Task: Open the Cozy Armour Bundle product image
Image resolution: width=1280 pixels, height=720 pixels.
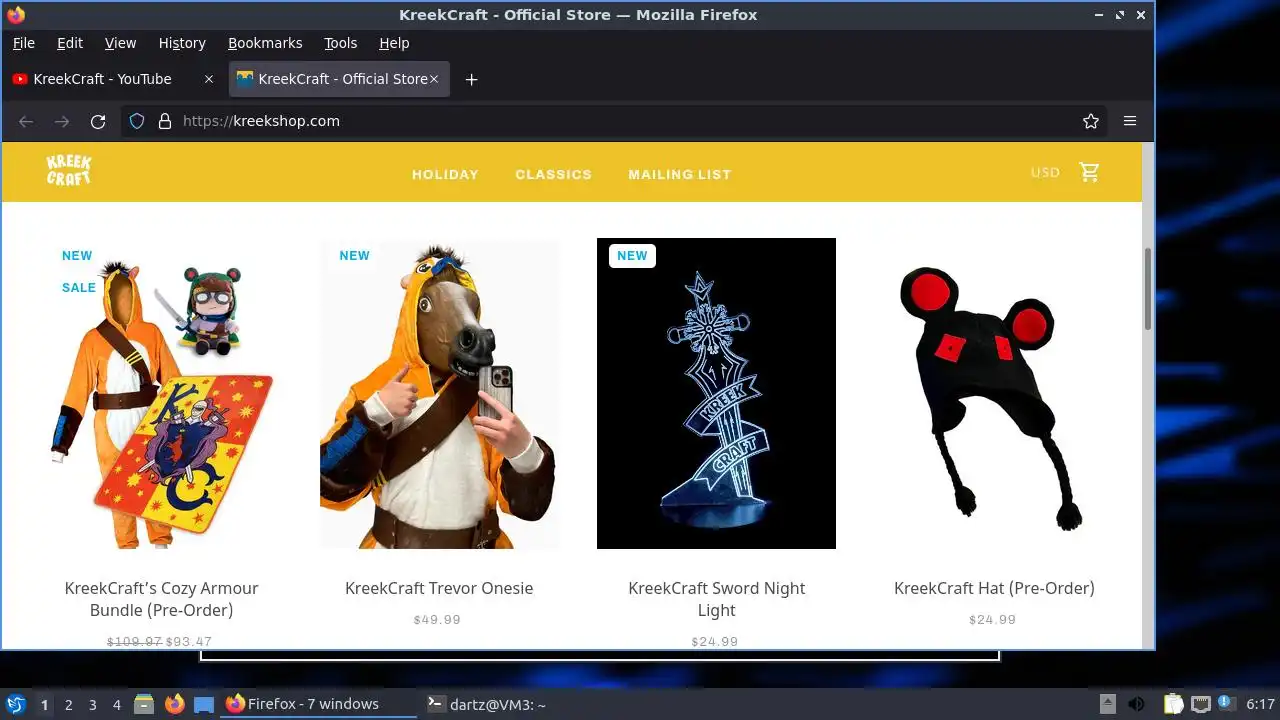Action: point(161,393)
